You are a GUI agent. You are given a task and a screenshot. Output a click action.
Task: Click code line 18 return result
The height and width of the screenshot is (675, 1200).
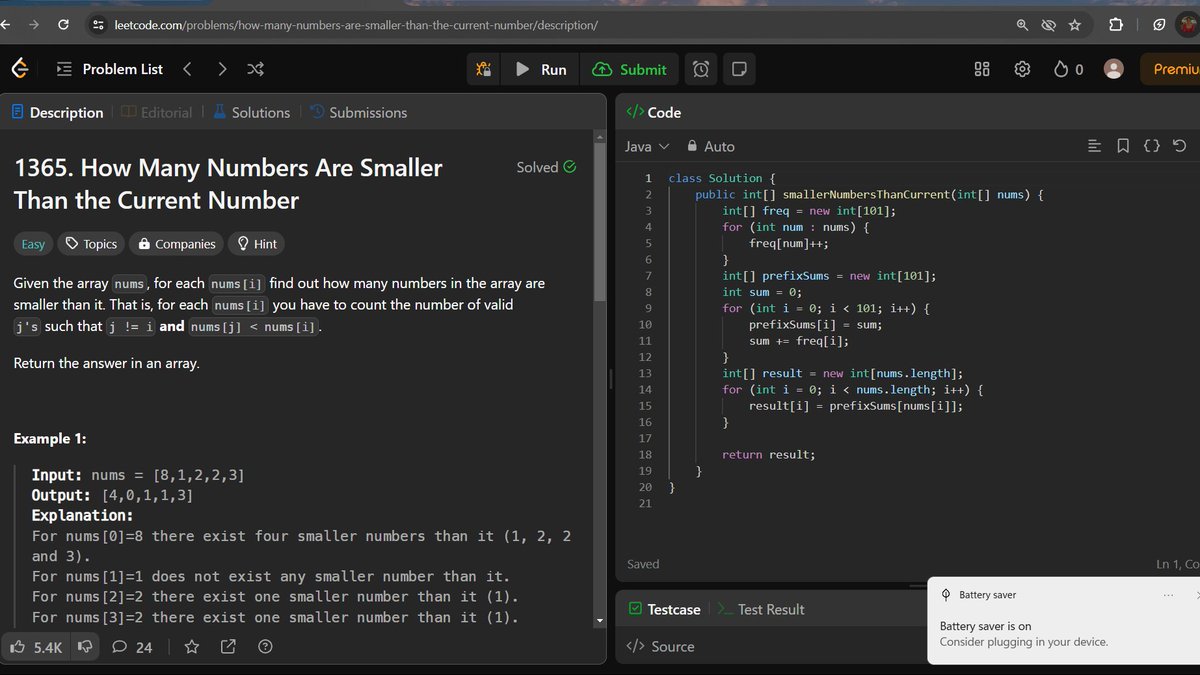[768, 454]
